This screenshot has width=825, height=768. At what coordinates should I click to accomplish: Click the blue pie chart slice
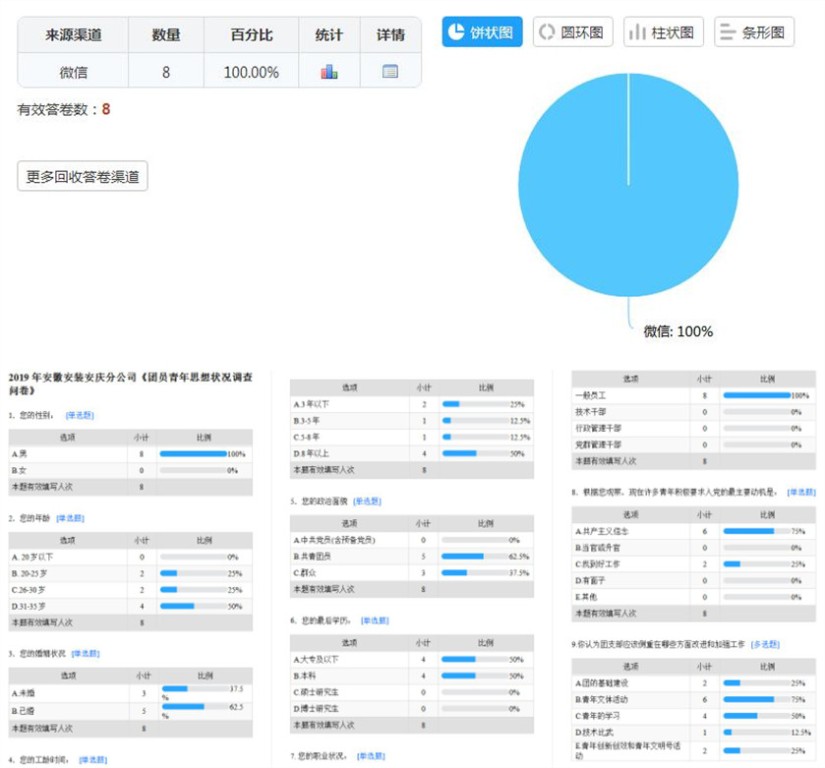[x=628, y=186]
